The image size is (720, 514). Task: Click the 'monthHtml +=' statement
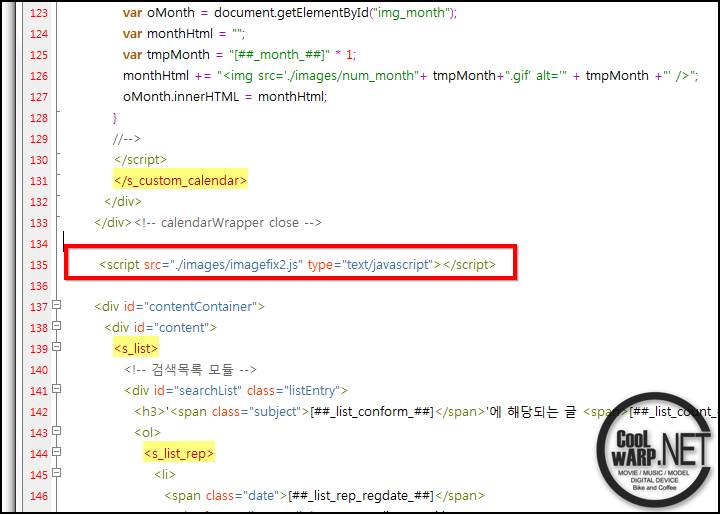[x=167, y=76]
